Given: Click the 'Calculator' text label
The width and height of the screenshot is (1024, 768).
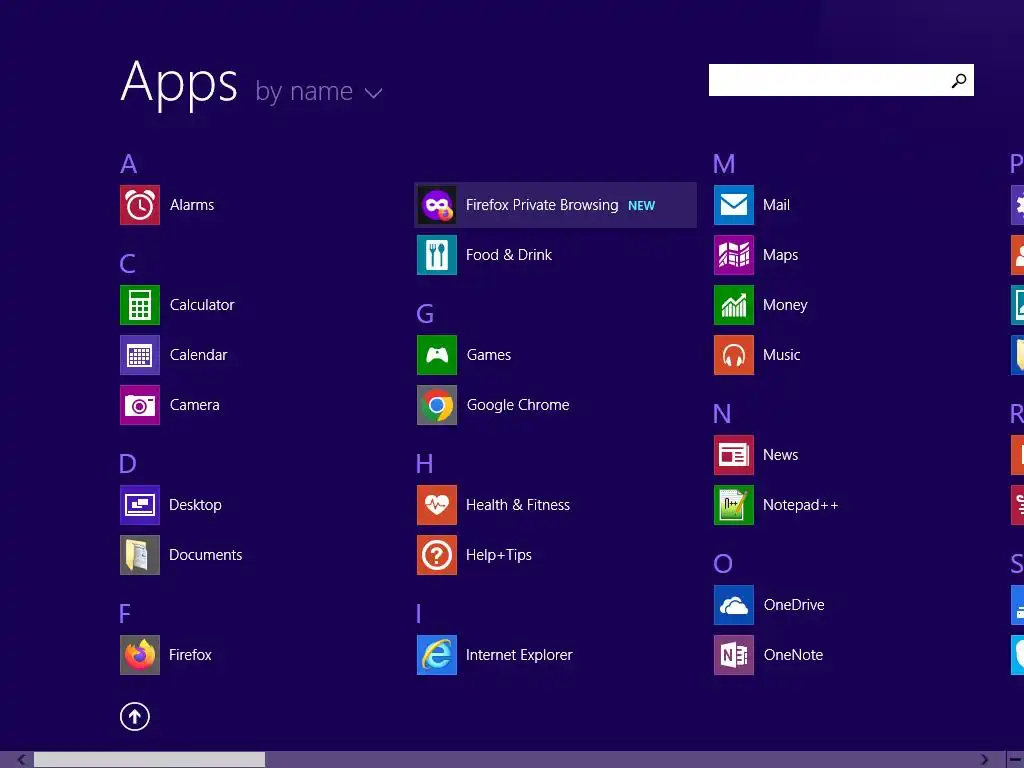Looking at the screenshot, I should tap(202, 305).
